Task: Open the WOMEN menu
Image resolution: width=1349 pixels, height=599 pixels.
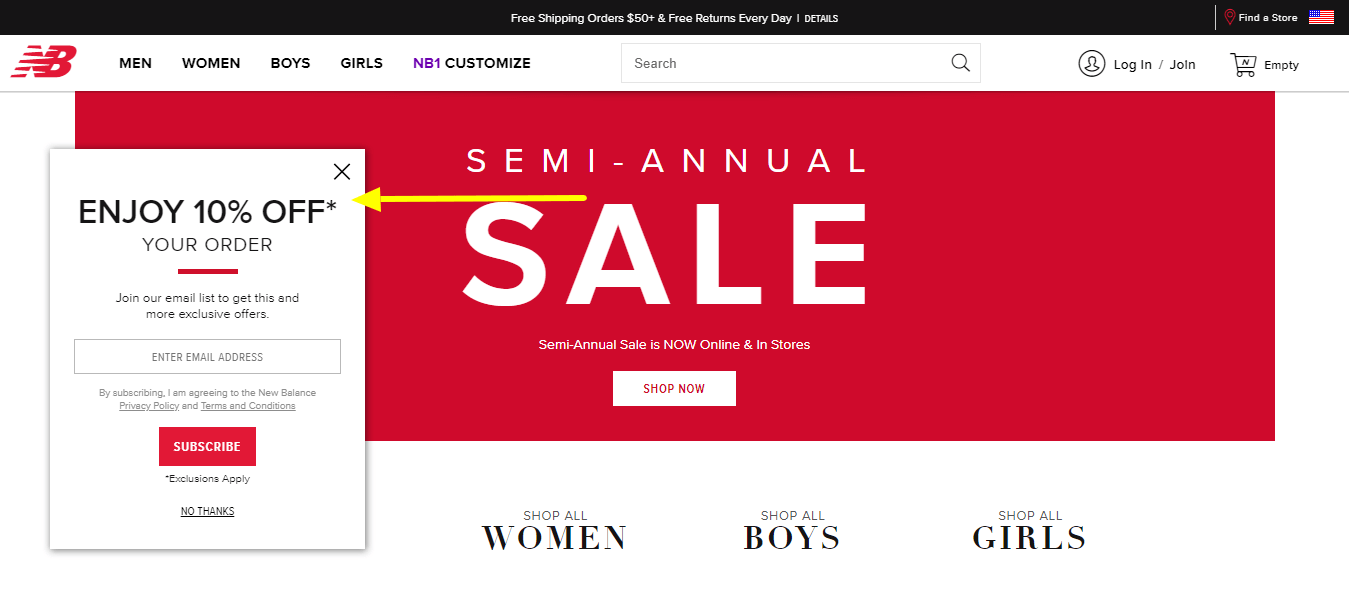Action: tap(211, 63)
